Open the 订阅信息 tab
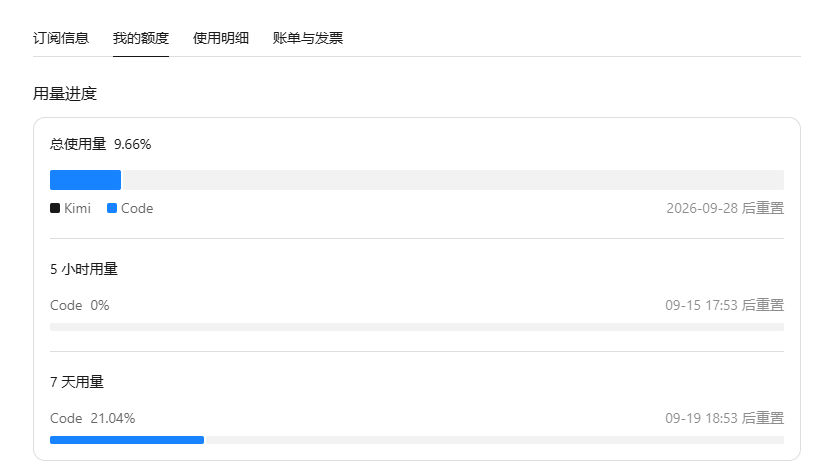Image resolution: width=839 pixels, height=476 pixels. pos(61,38)
